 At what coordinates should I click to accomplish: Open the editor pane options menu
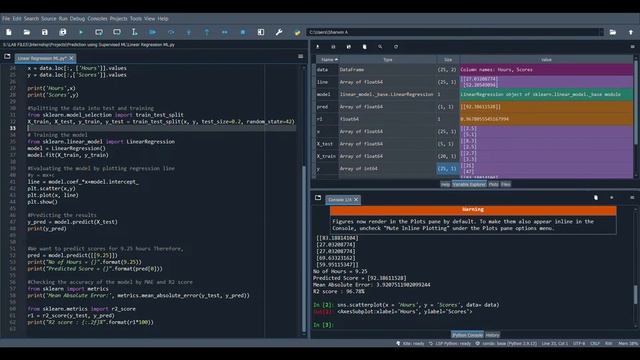[x=300, y=56]
